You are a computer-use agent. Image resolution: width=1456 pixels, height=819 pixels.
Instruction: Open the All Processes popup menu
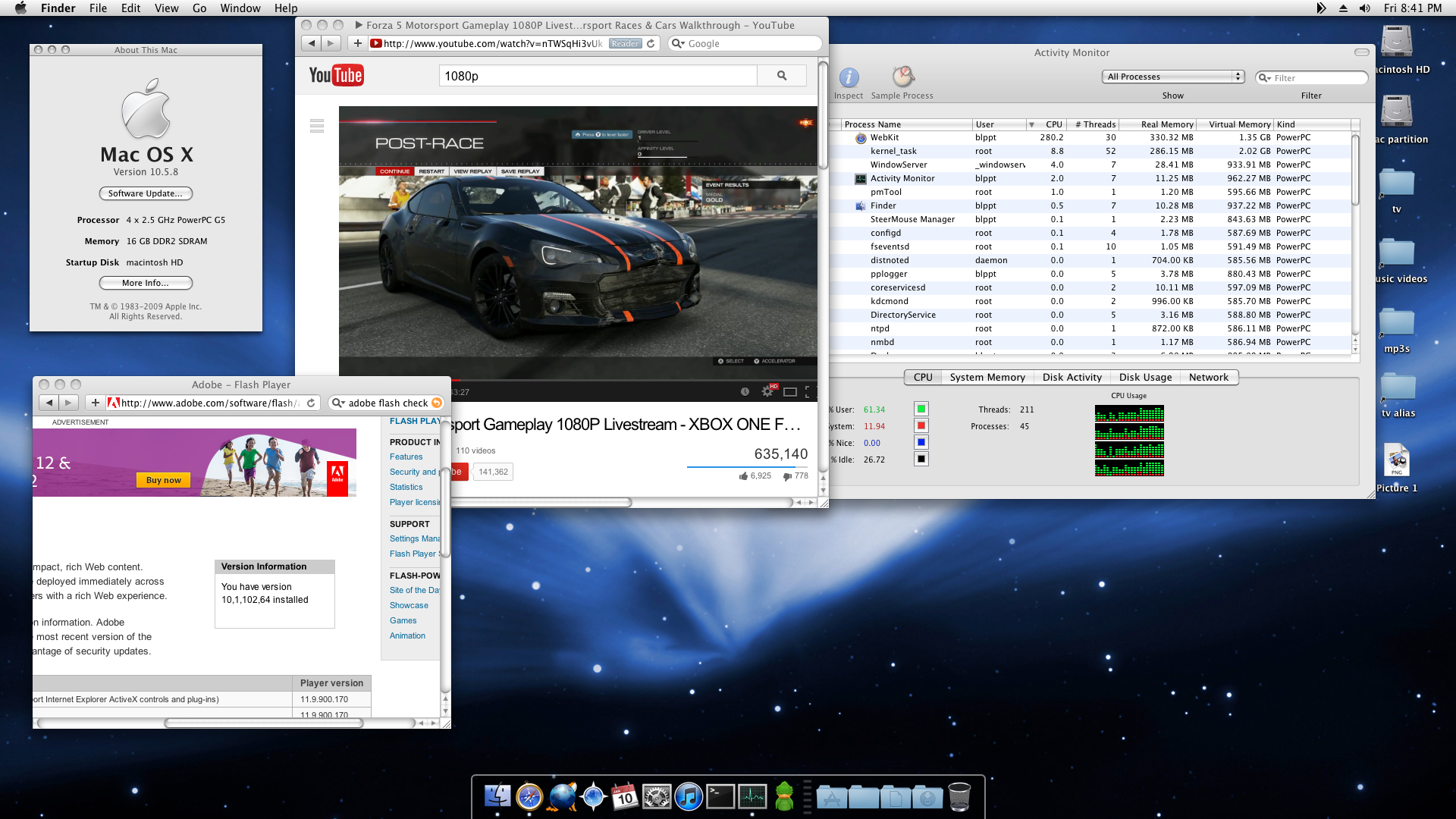(x=1172, y=77)
